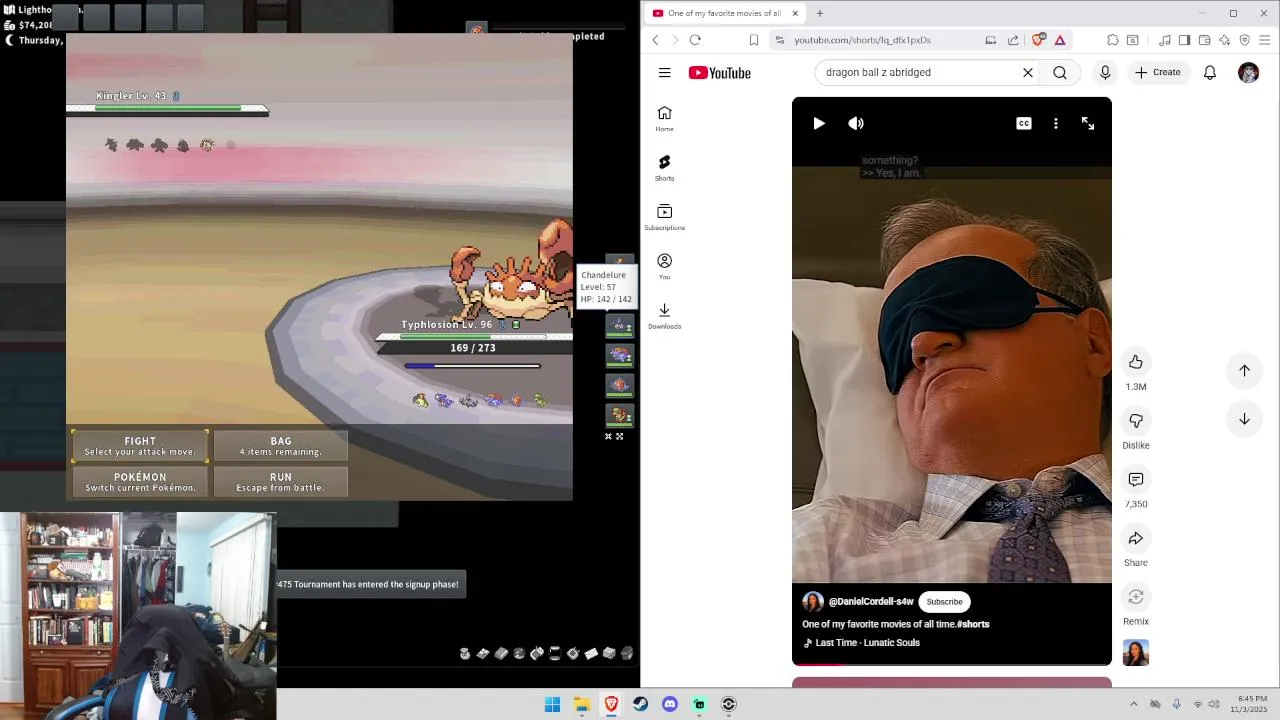
Task: Toggle the Brave sidebar panel
Action: pos(1184,40)
